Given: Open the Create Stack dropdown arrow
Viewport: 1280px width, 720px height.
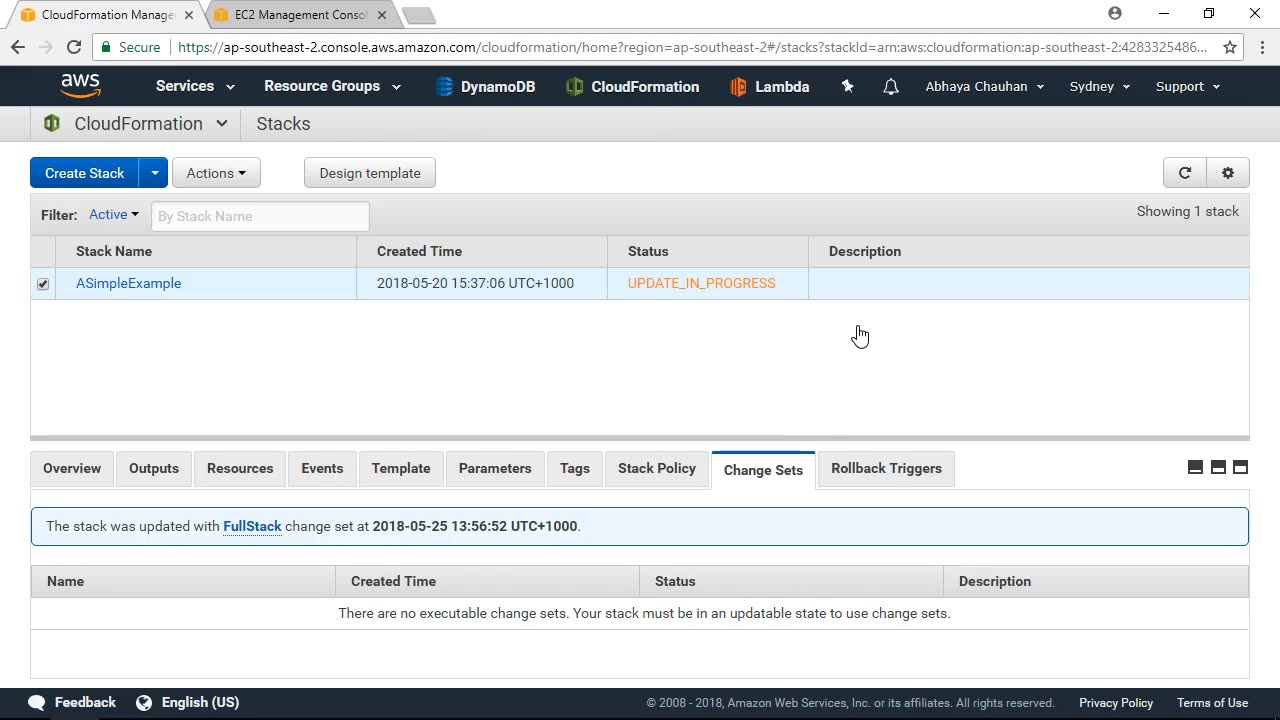Looking at the screenshot, I should point(154,173).
